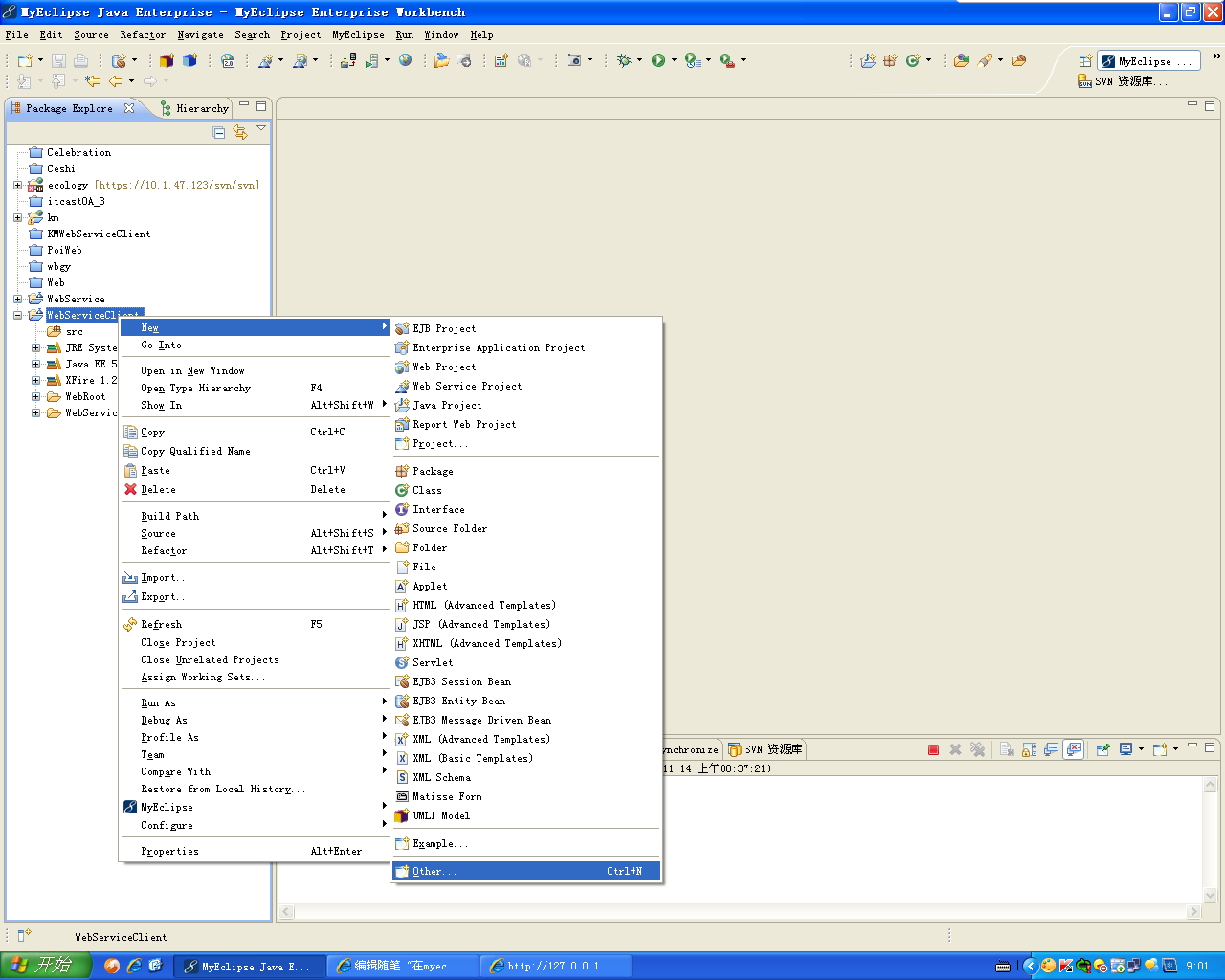This screenshot has height=980, width=1225.
Task: Click Delete in the context menu
Action: (x=255, y=490)
